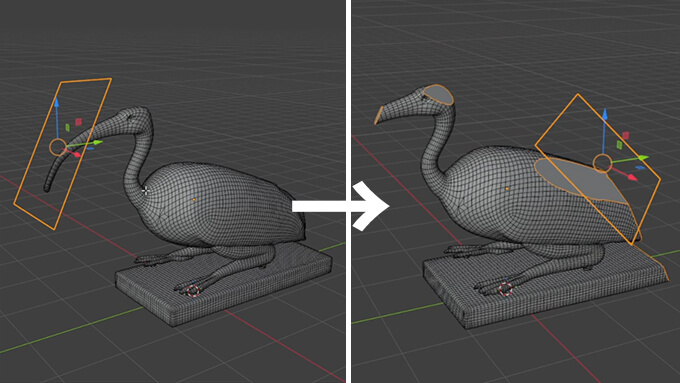The height and width of the screenshot is (383, 680).
Task: Click the red plane handle beside the curved beak
Action: click(78, 122)
